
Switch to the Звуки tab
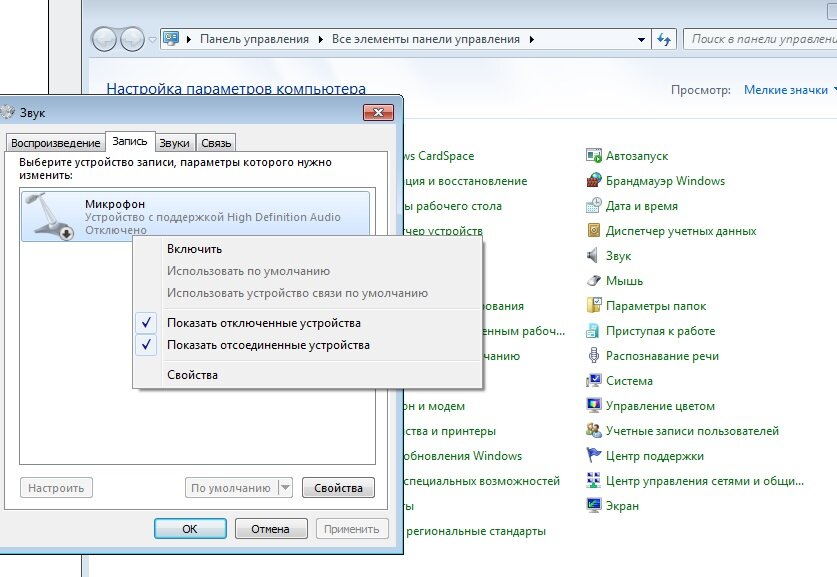coord(175,143)
